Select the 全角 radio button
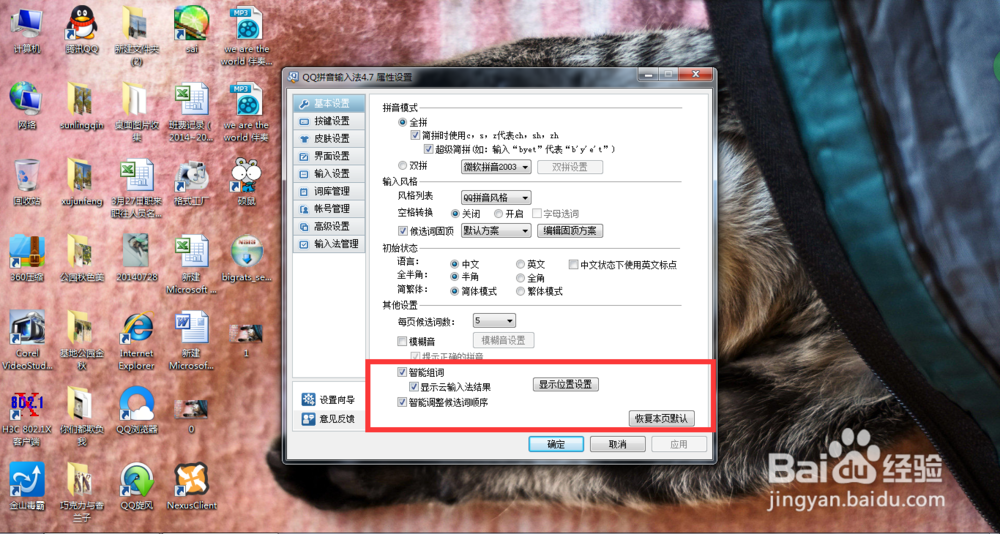Viewport: 1000px width, 534px height. tap(520, 278)
